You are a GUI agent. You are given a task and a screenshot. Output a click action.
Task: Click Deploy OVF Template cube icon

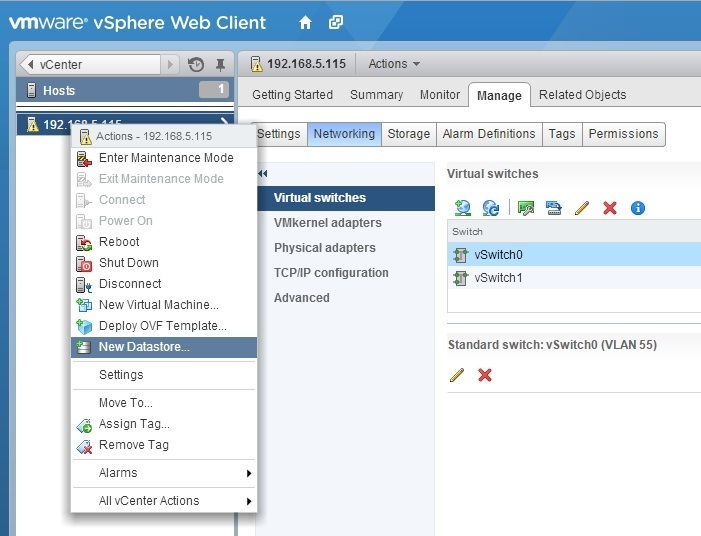tap(84, 326)
